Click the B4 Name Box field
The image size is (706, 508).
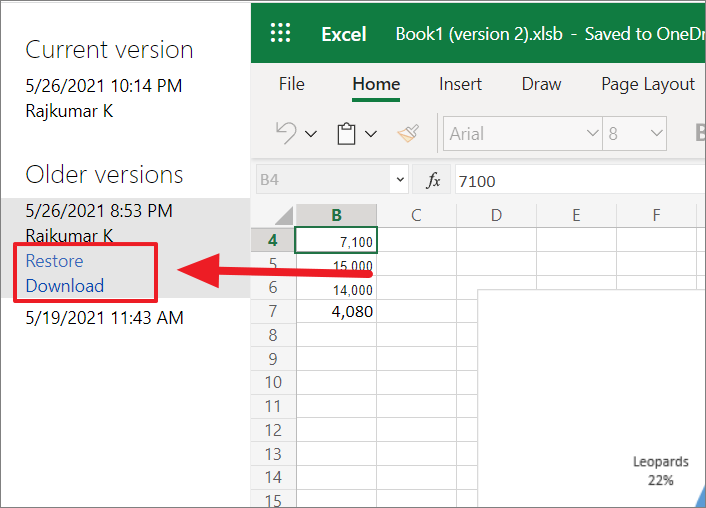tap(325, 180)
